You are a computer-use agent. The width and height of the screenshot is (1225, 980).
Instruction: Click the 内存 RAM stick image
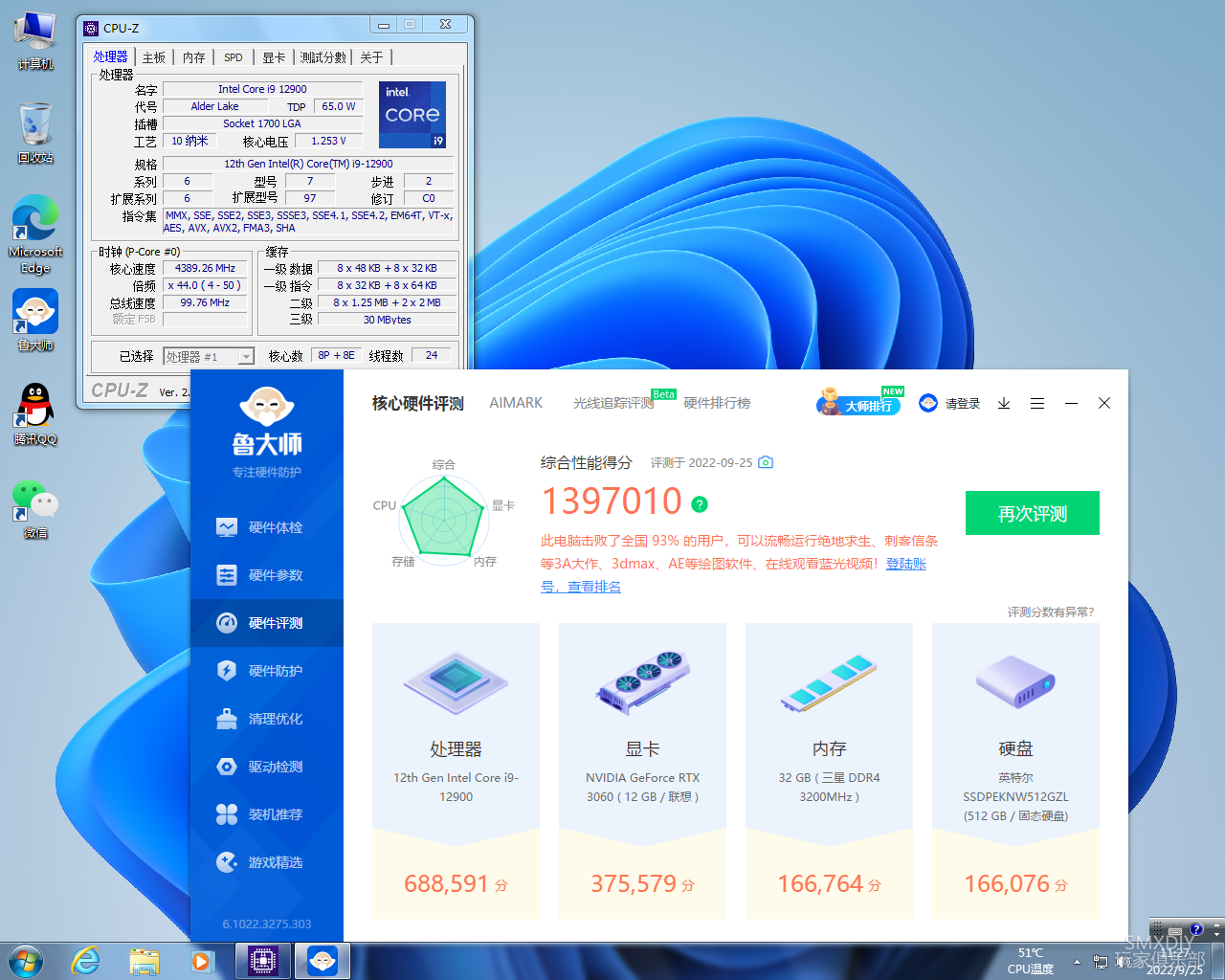pos(829,681)
